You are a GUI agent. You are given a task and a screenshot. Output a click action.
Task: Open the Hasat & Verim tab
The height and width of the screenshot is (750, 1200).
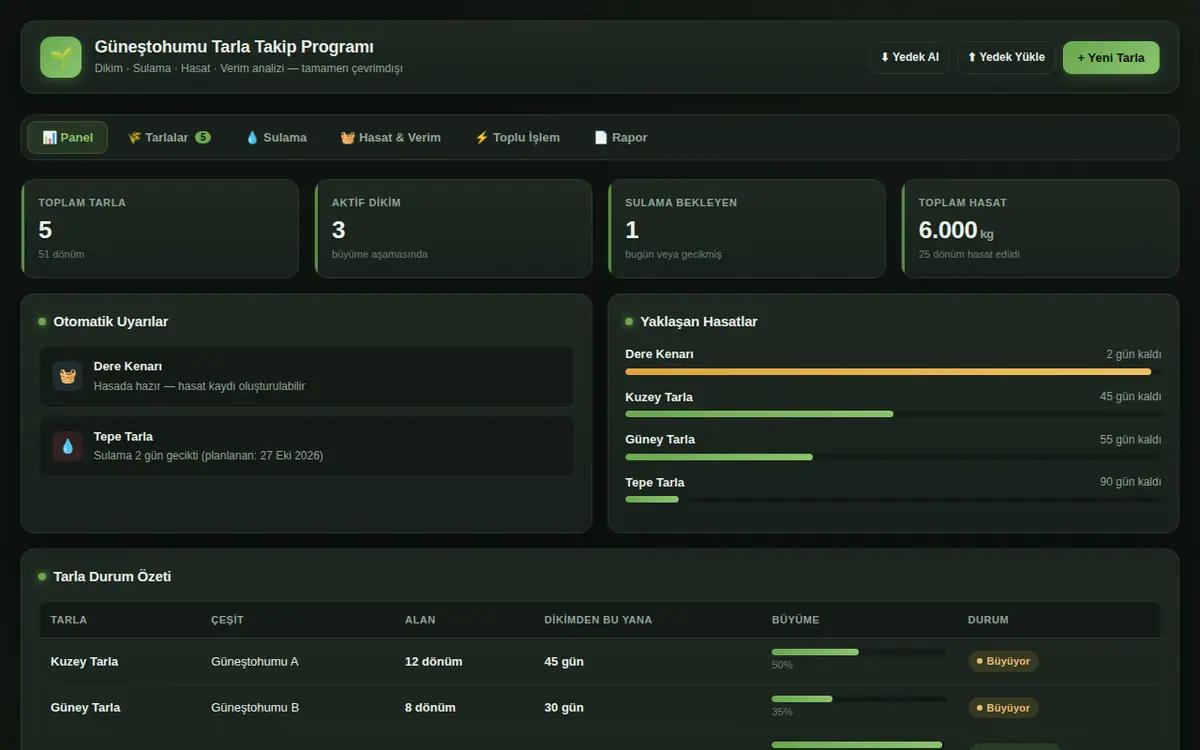(x=390, y=138)
